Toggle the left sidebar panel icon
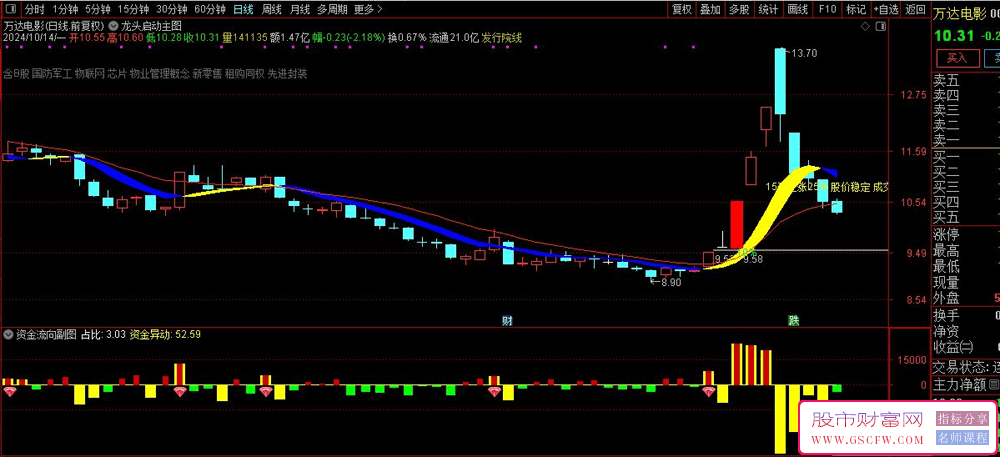The image size is (1000, 457). [11, 10]
